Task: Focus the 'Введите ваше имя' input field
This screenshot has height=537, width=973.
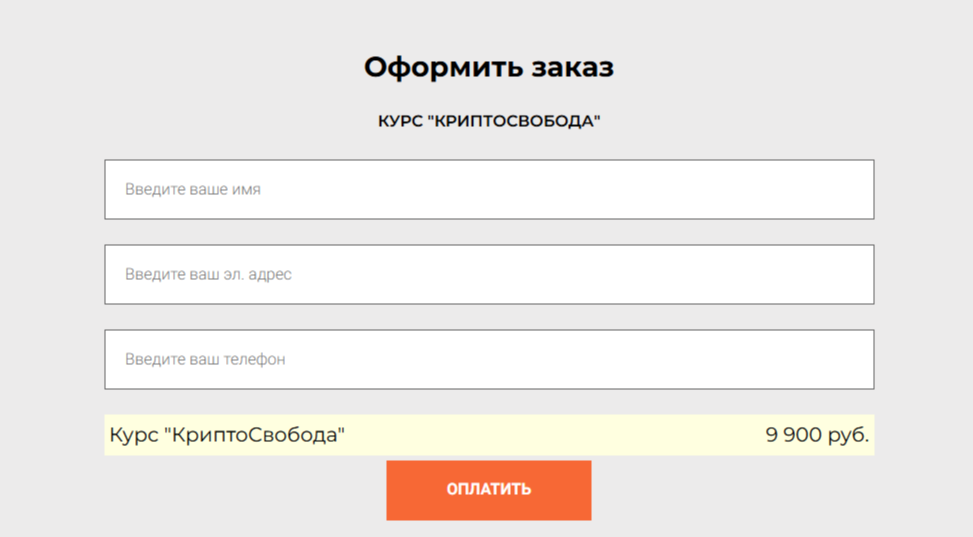Action: tap(489, 189)
